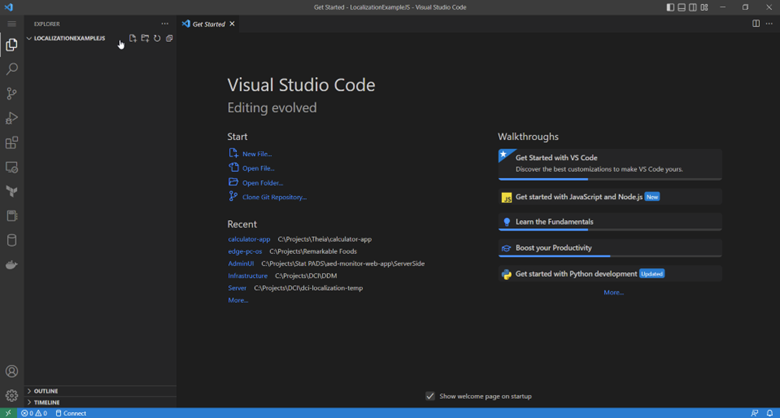Show errors and warnings count in status bar
The image size is (780, 418).
tap(34, 413)
